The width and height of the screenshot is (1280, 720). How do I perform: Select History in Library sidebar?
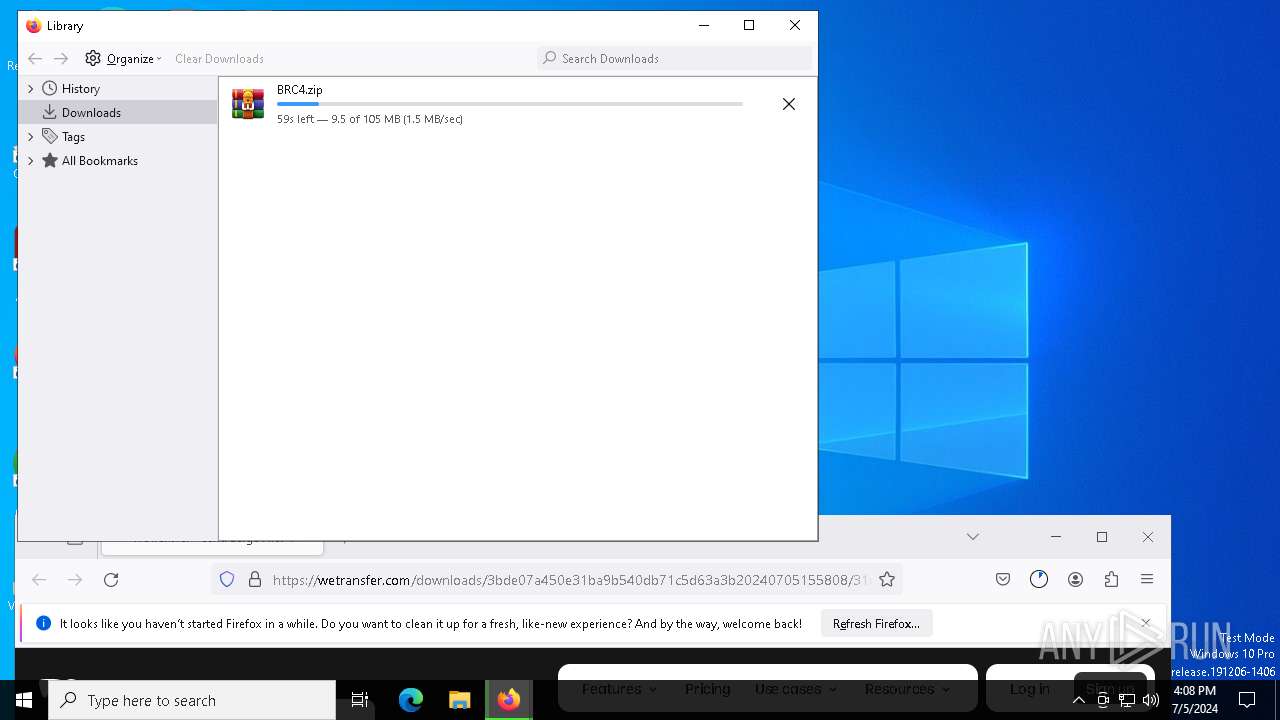pos(80,89)
